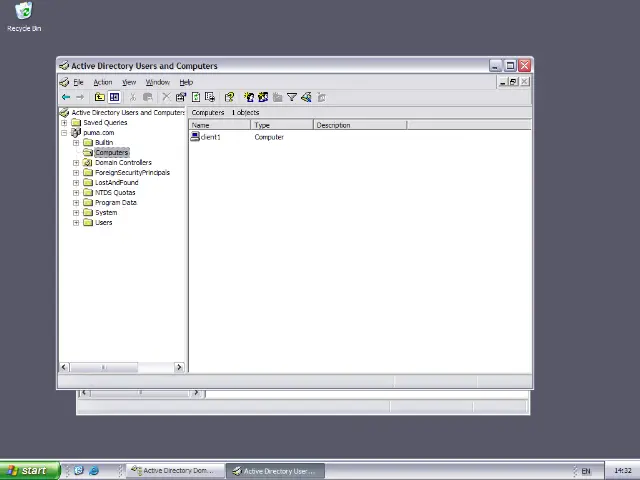Open the Help menu
This screenshot has height=480, width=640.
(x=186, y=82)
